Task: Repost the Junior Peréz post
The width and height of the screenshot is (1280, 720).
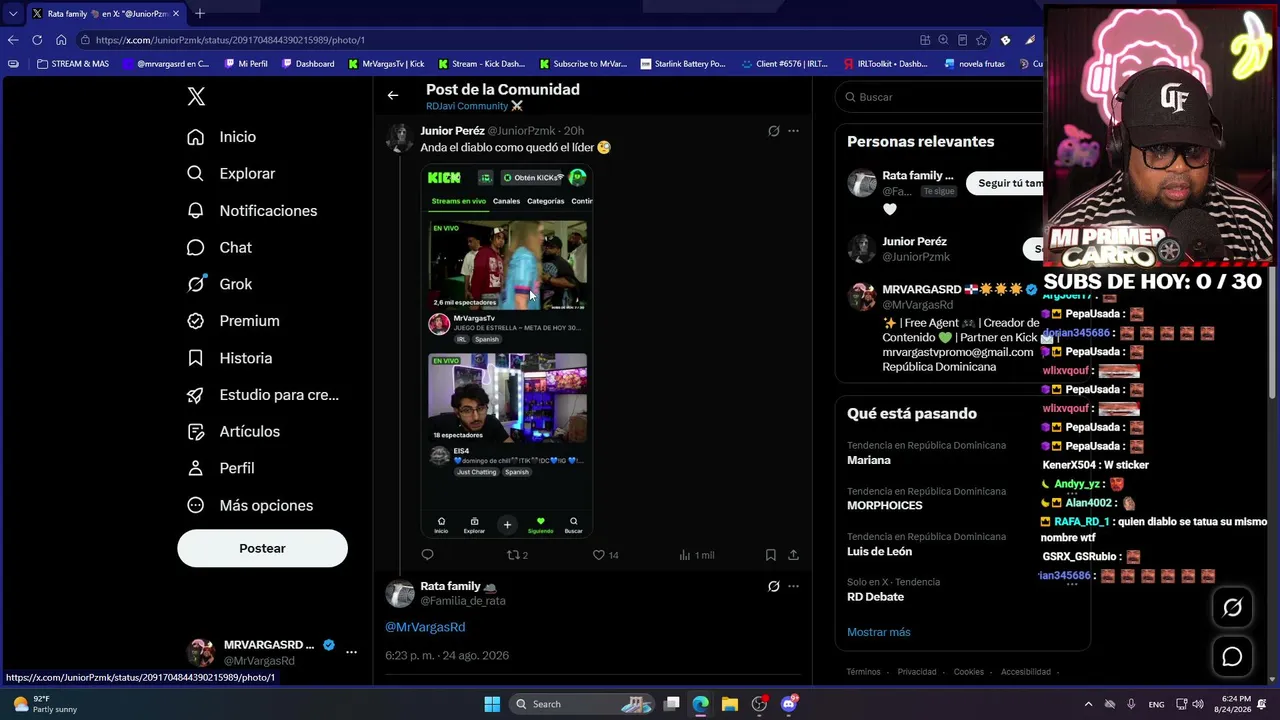Action: tap(517, 555)
